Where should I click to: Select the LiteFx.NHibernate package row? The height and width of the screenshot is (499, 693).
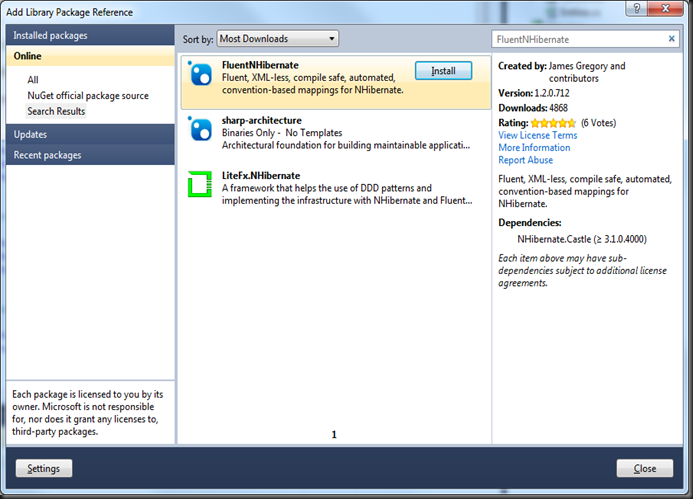pyautogui.click(x=336, y=187)
